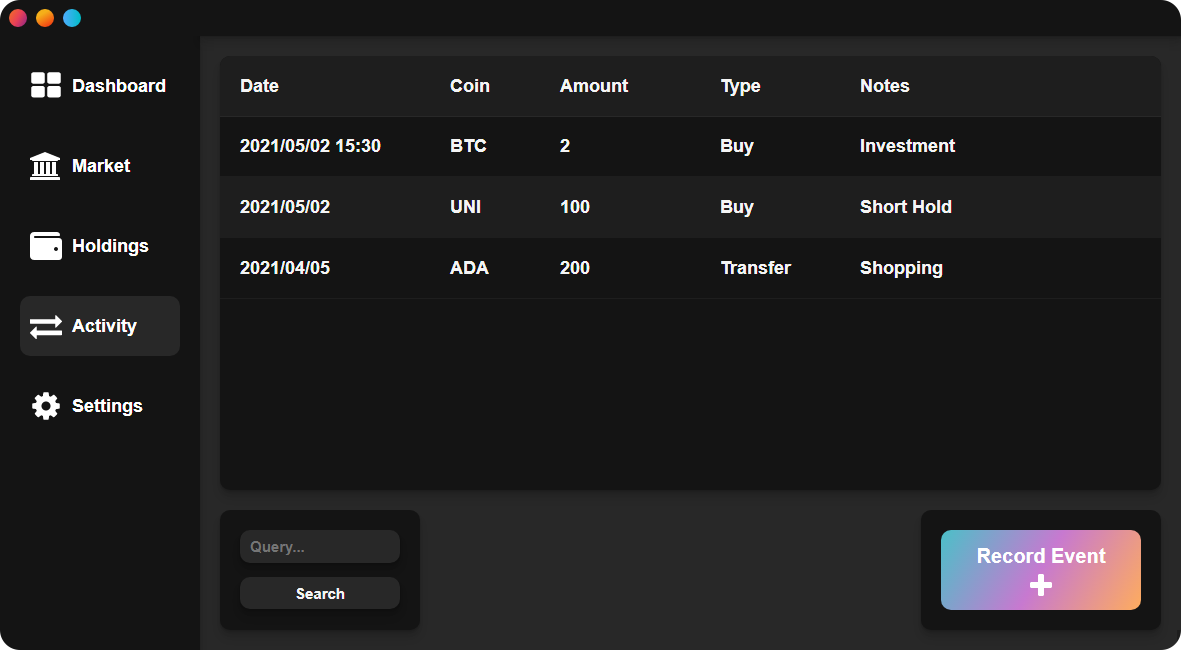
Task: Select the date 2021/05/02 15:30
Action: pyautogui.click(x=310, y=146)
